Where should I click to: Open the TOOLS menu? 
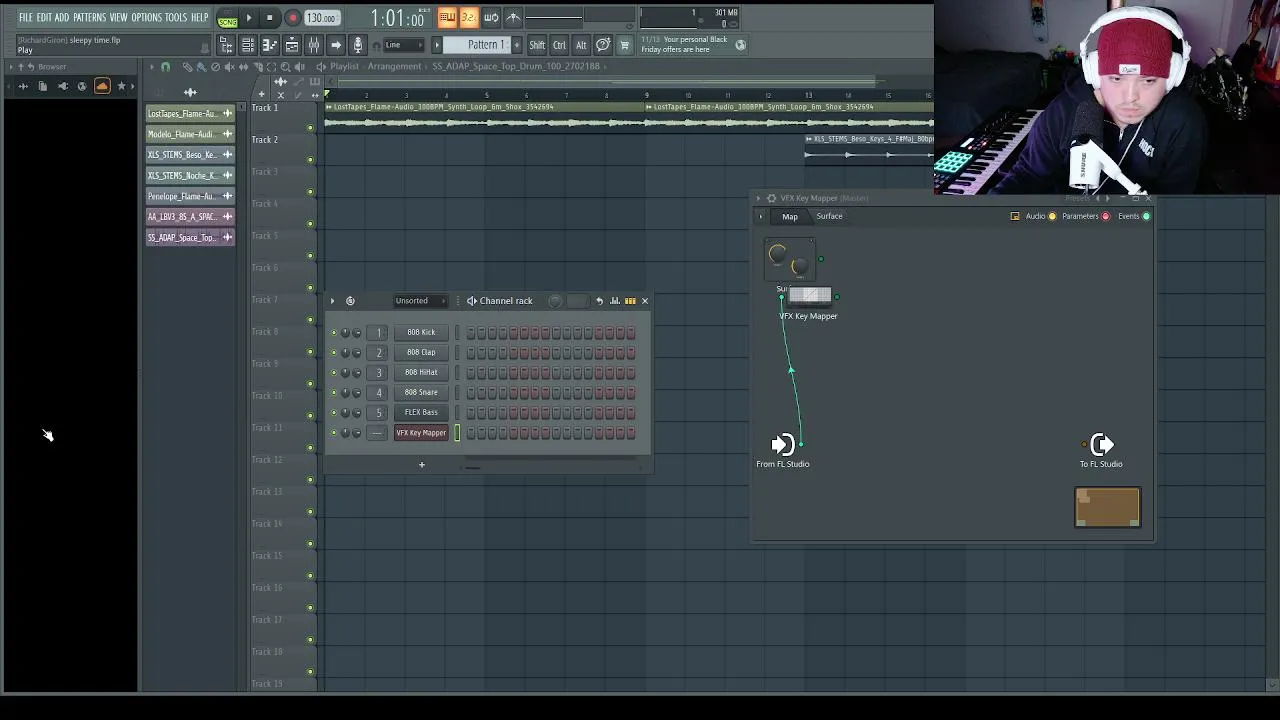coord(176,18)
